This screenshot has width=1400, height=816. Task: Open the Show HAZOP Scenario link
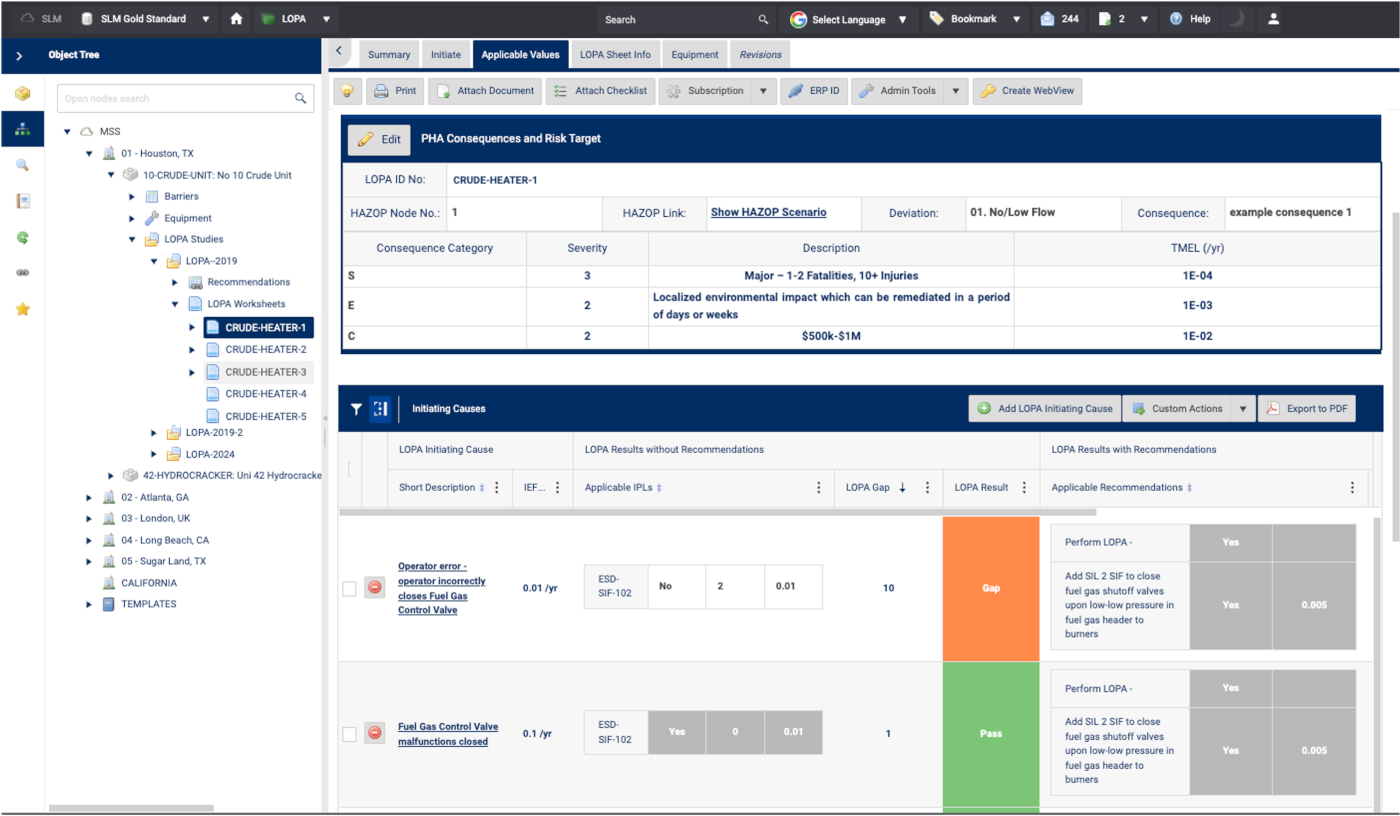768,213
